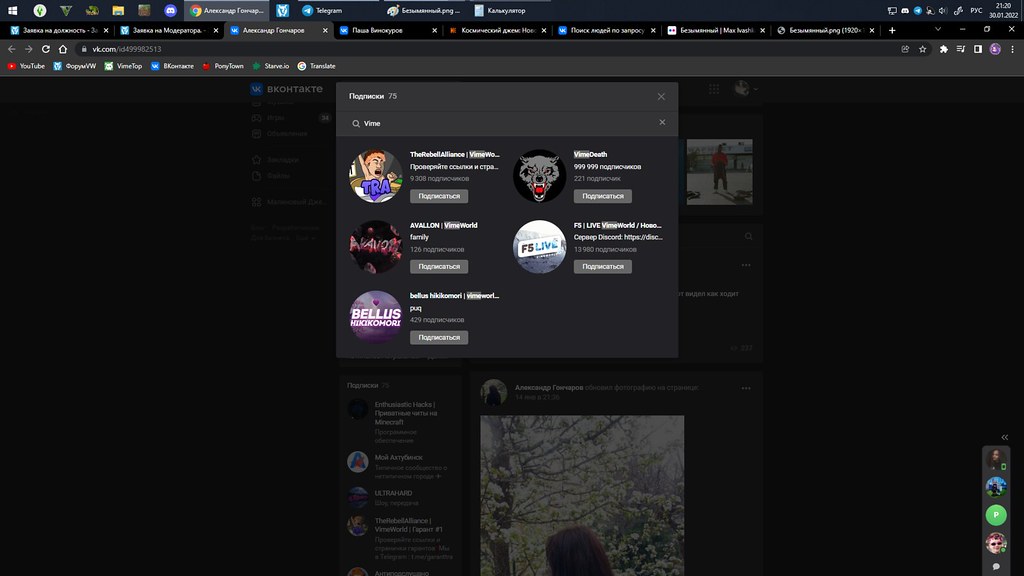Open the F5 LIVE community avatar
Screen dimensions: 1024x576
click(x=540, y=247)
